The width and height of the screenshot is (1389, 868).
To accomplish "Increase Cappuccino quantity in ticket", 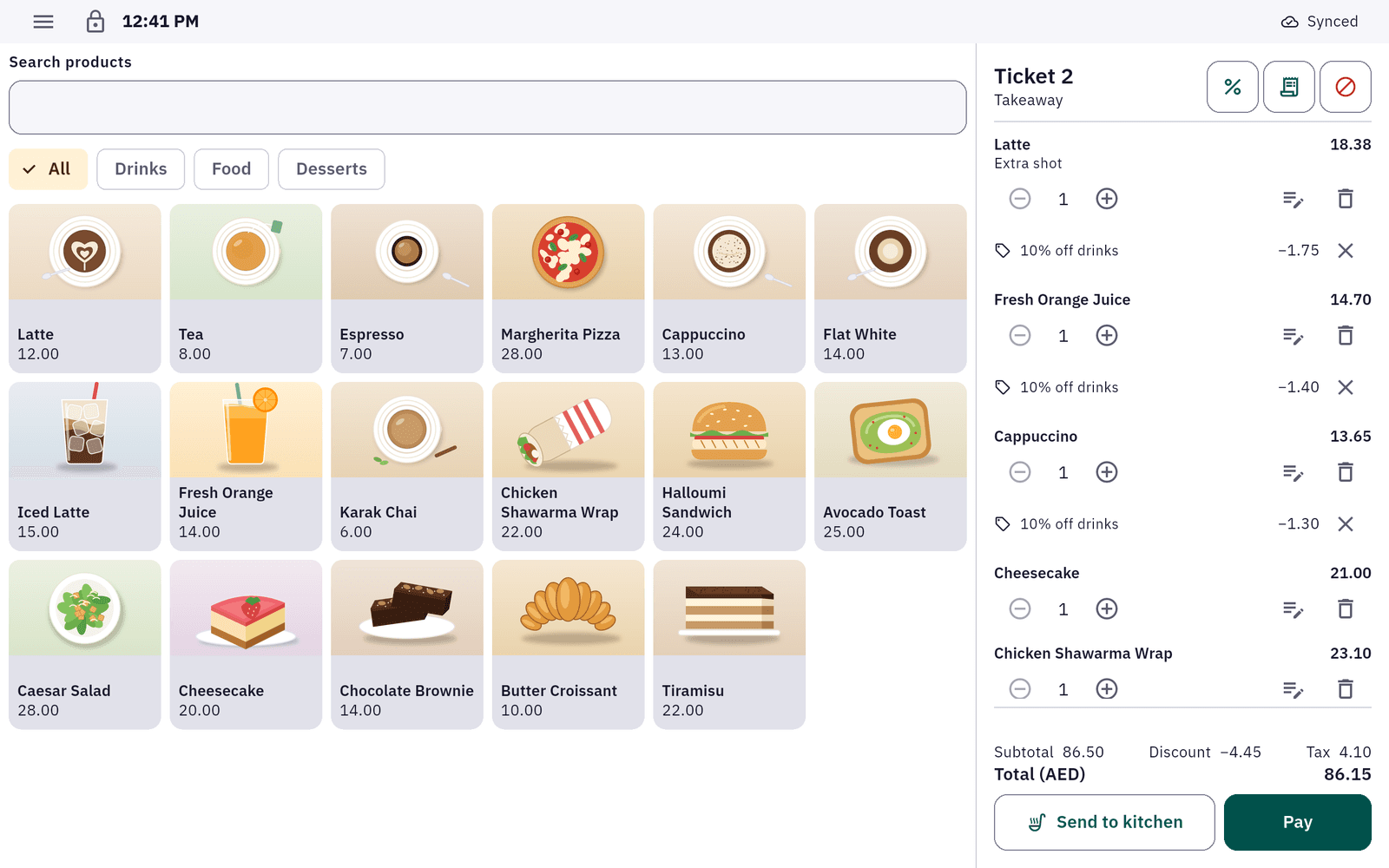I will pyautogui.click(x=1107, y=472).
